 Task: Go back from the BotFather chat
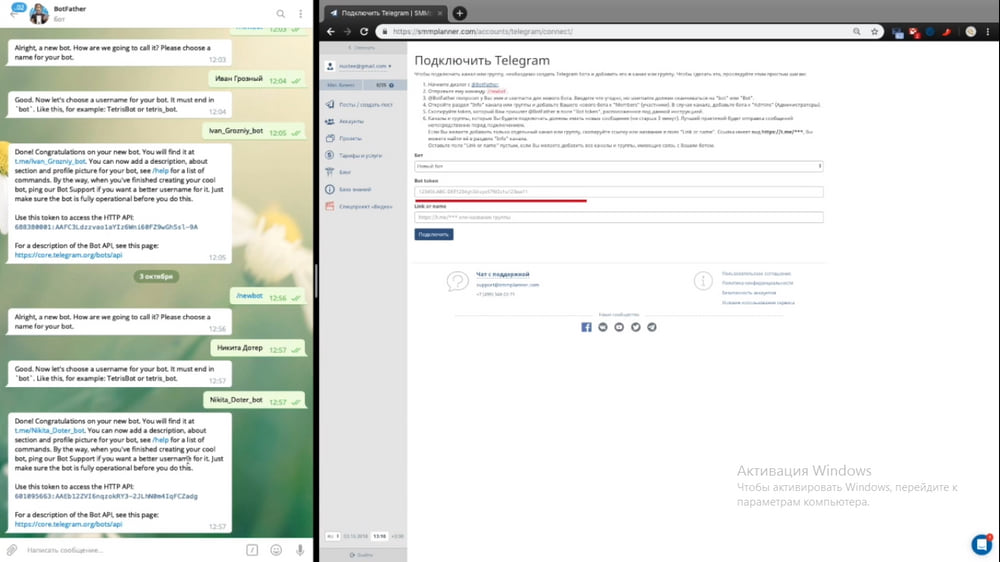(13, 13)
